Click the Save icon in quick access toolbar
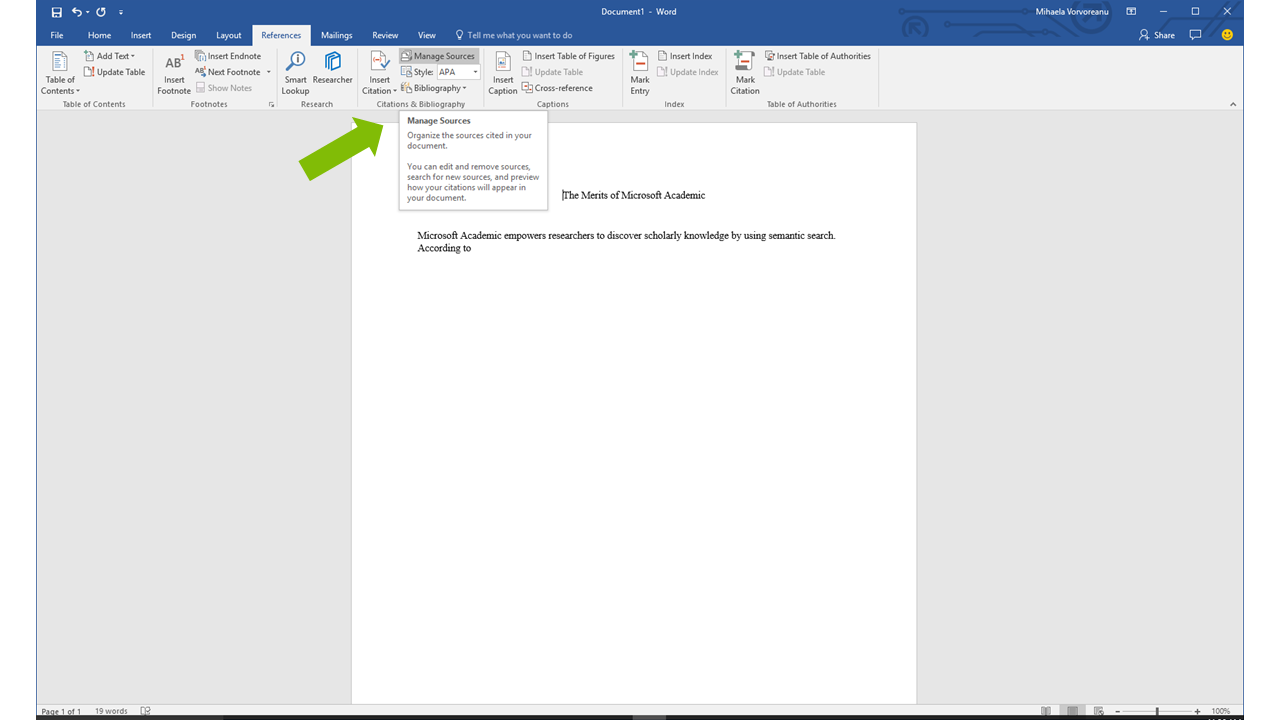Image resolution: width=1280 pixels, height=720 pixels. 57,12
